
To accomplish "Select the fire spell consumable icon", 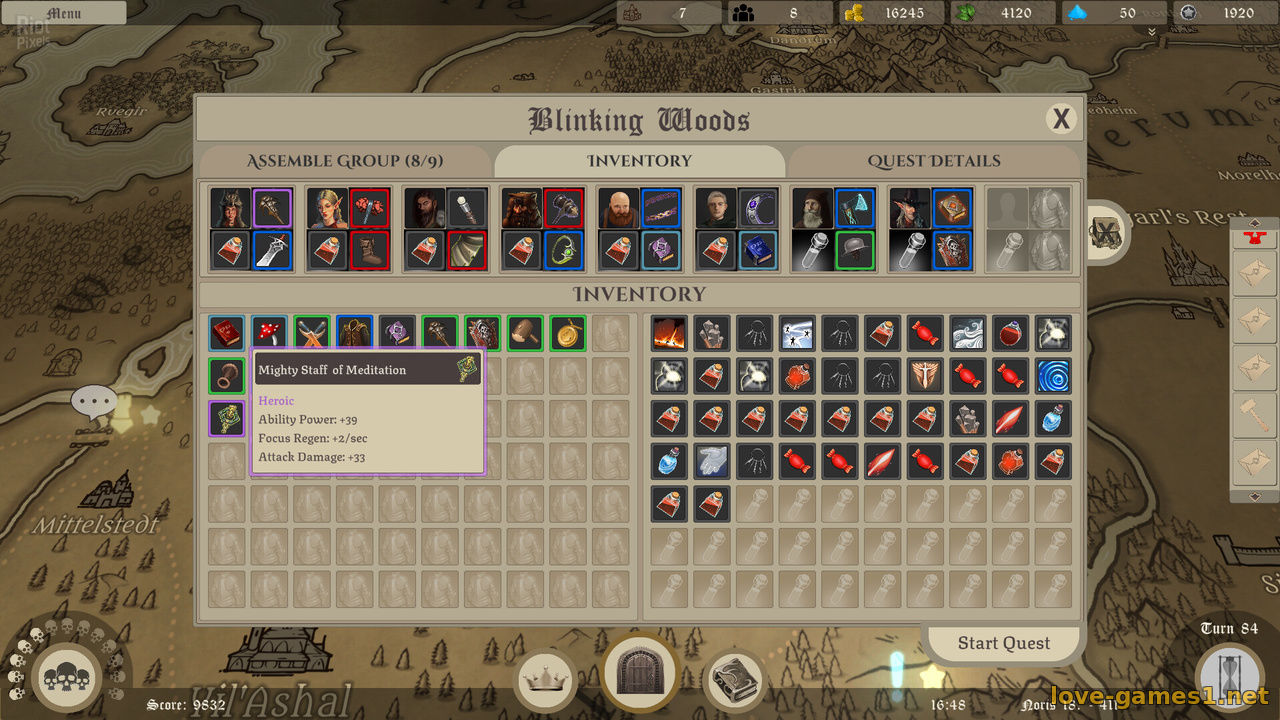I will pyautogui.click(x=670, y=333).
